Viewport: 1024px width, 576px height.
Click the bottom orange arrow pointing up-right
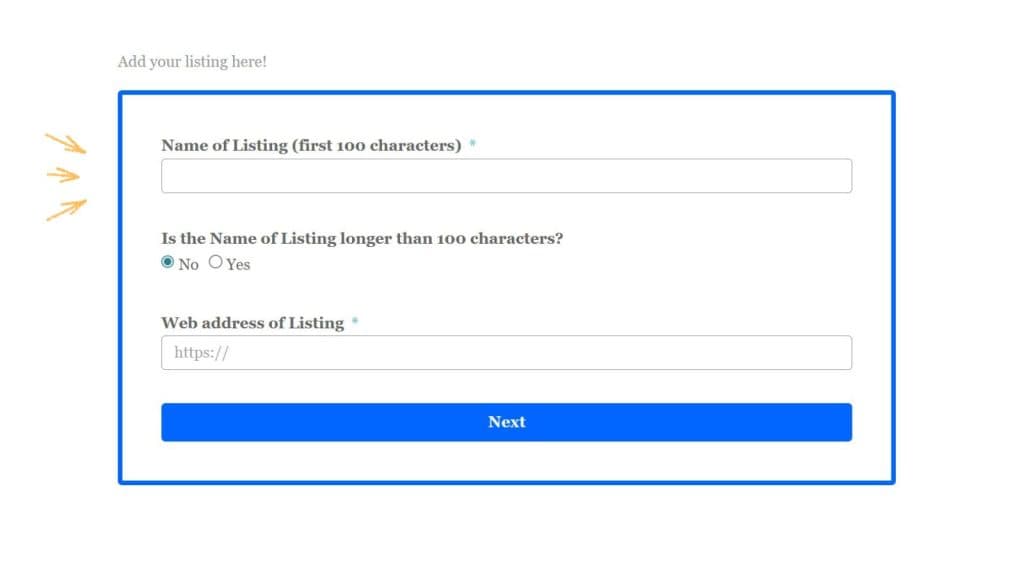pyautogui.click(x=66, y=209)
